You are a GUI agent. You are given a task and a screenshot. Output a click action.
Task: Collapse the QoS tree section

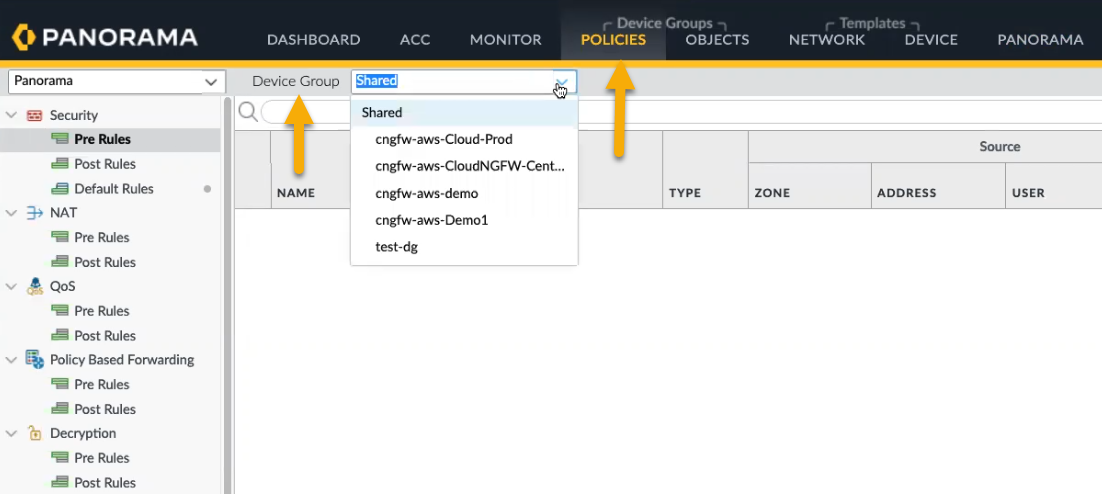[x=11, y=286]
